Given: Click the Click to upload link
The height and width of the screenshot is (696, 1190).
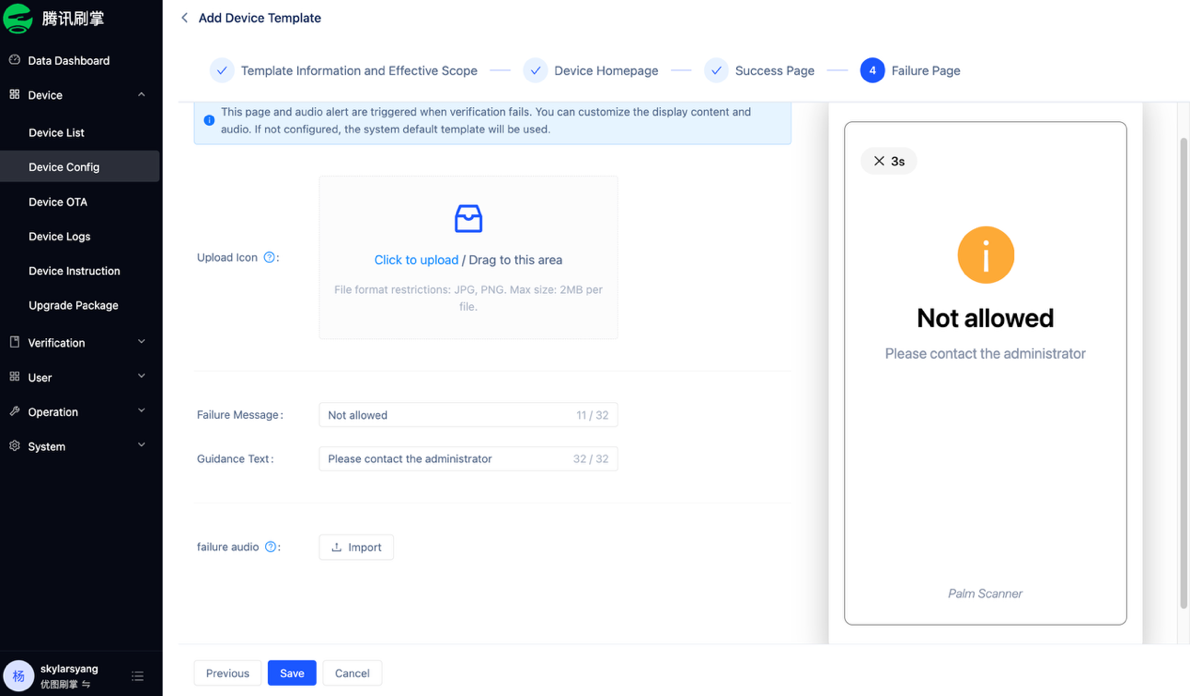Looking at the screenshot, I should [416, 260].
